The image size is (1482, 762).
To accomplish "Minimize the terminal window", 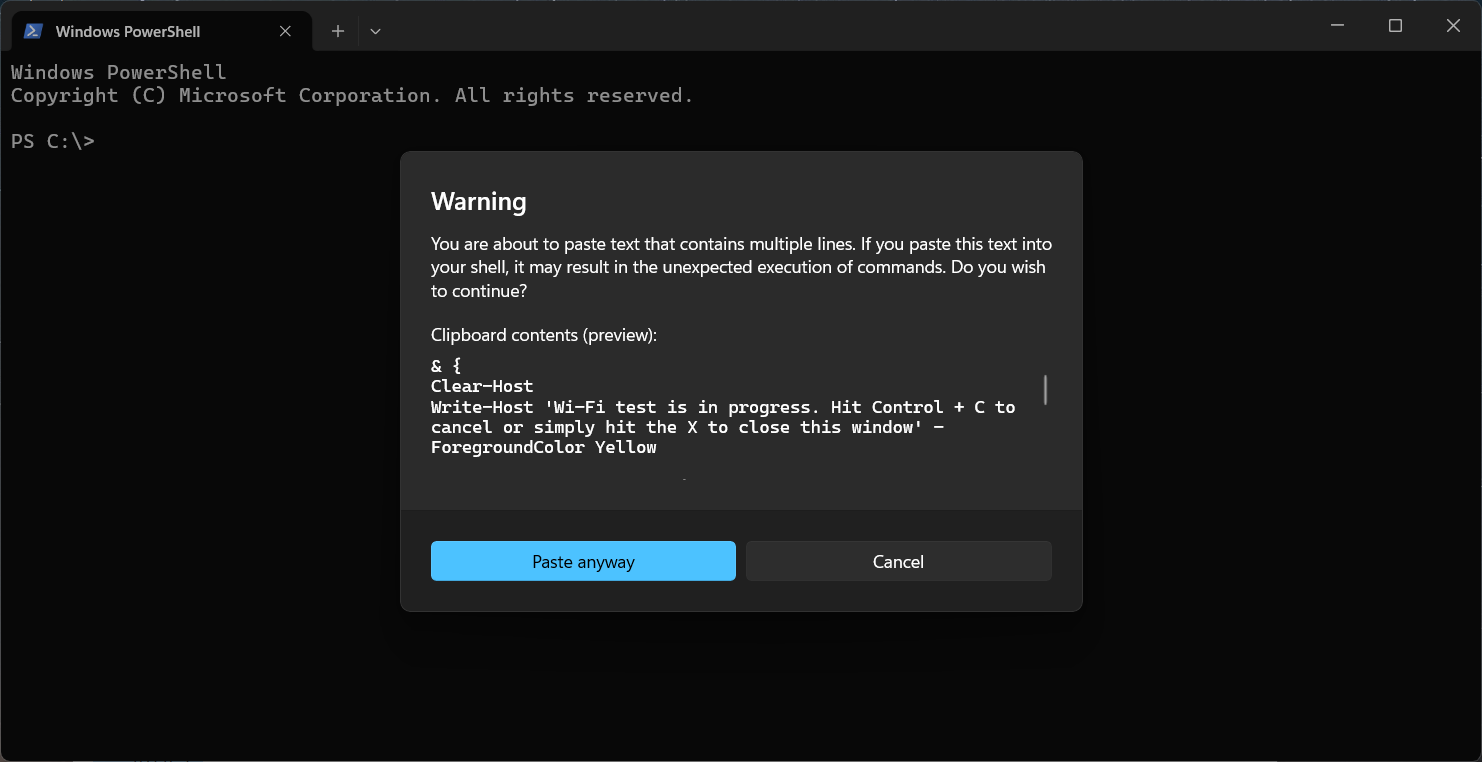I will click(1338, 26).
